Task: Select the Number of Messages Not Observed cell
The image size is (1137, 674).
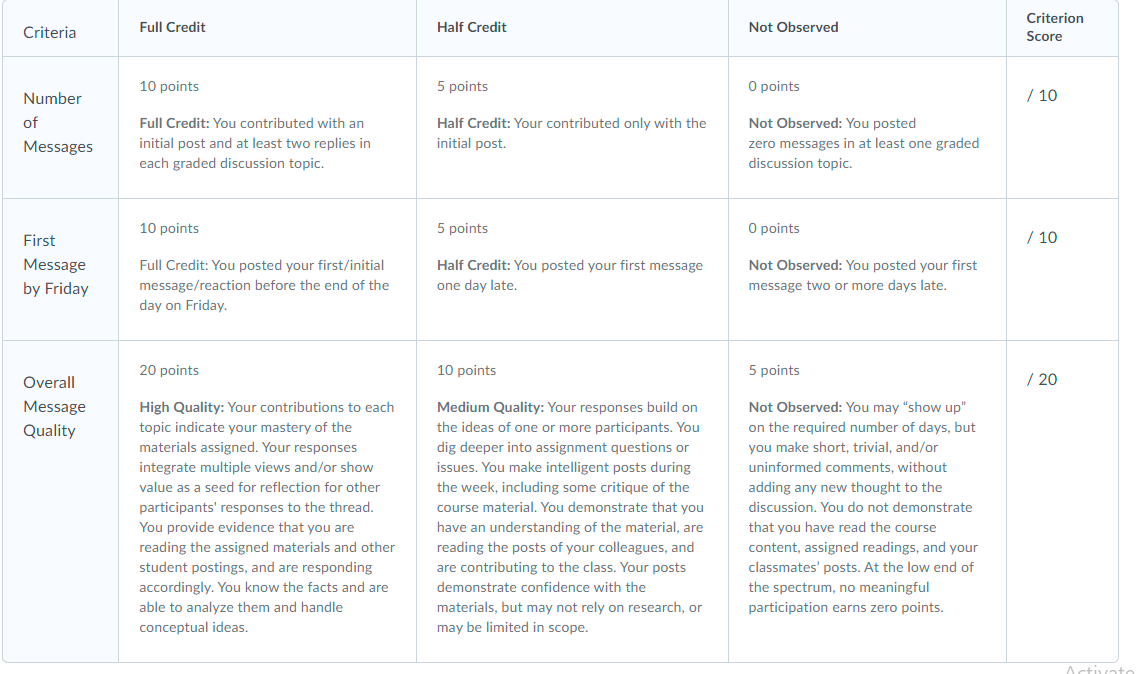Action: tap(867, 128)
